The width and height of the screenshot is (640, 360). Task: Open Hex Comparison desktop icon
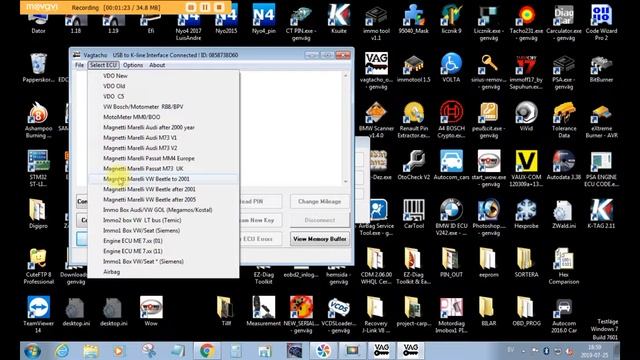564,266
